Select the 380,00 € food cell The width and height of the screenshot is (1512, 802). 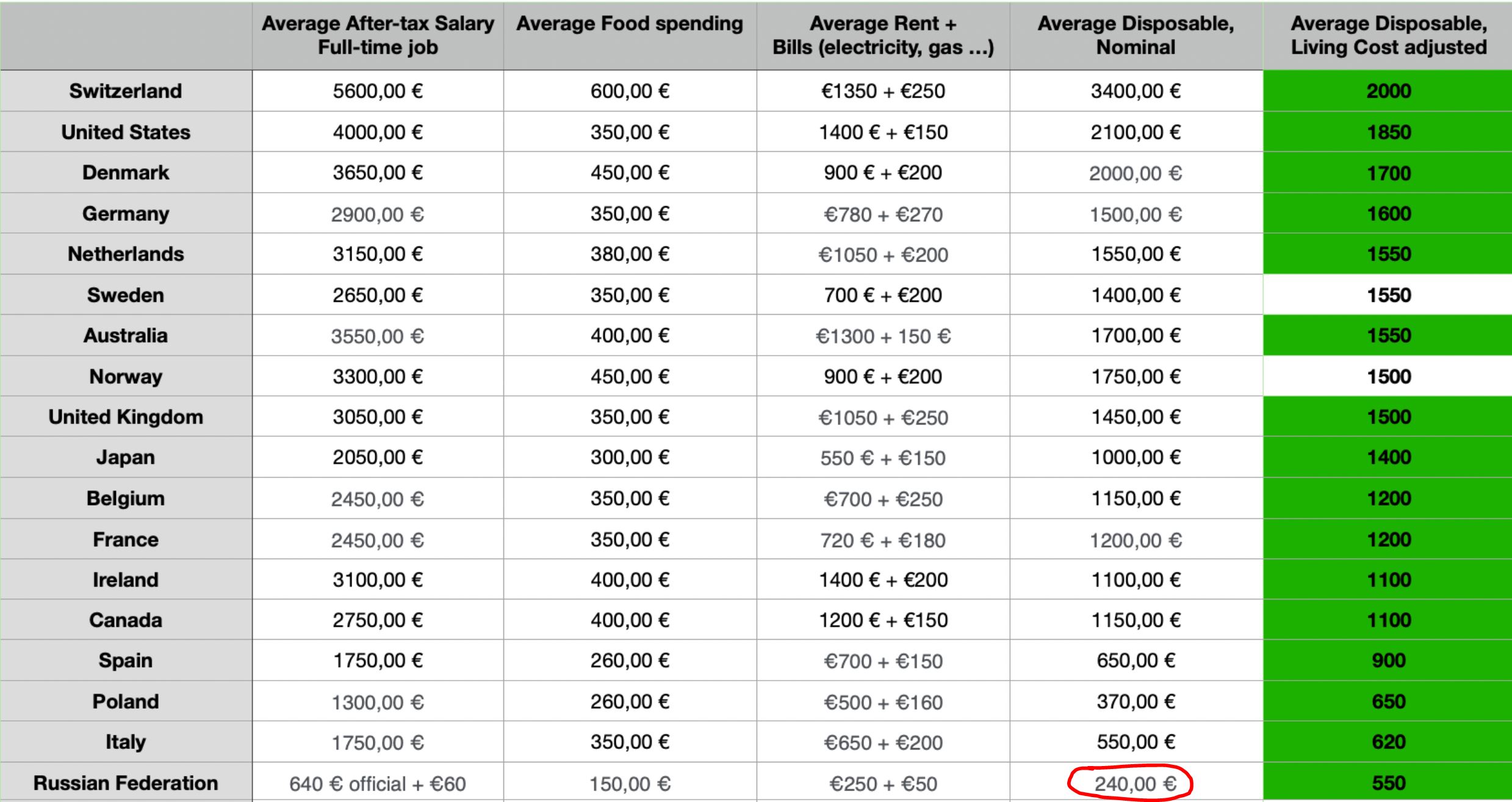pyautogui.click(x=630, y=254)
